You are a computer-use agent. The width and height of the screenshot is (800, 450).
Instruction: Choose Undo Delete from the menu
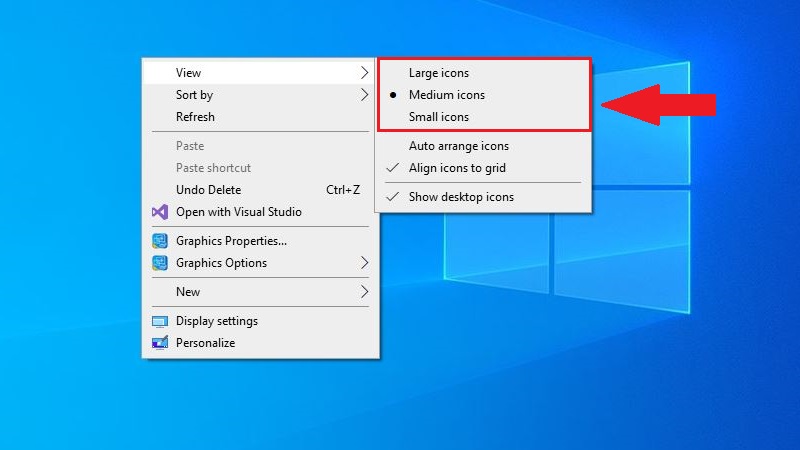[208, 190]
